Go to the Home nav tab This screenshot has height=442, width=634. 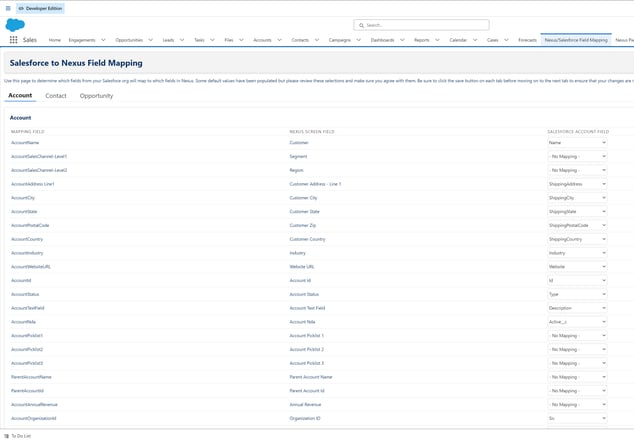click(55, 40)
